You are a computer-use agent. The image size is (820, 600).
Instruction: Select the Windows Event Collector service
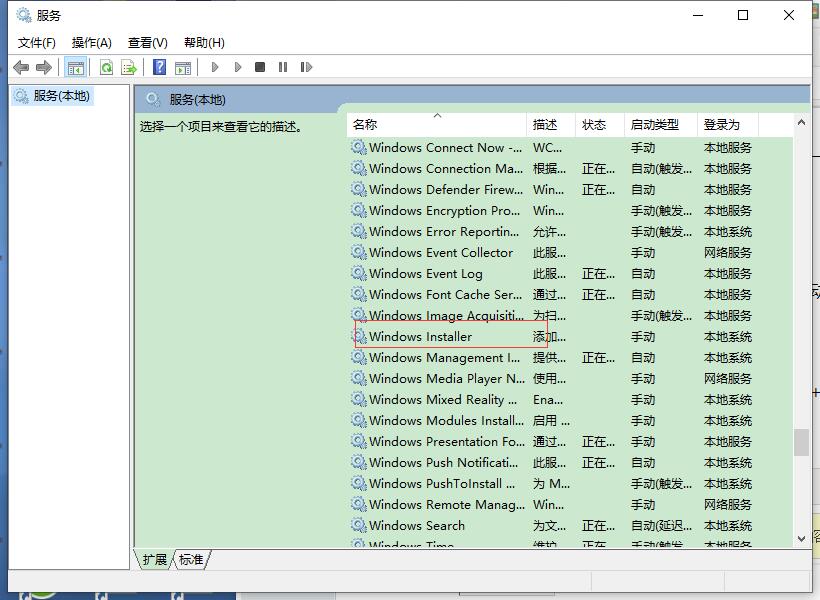pos(570,253)
